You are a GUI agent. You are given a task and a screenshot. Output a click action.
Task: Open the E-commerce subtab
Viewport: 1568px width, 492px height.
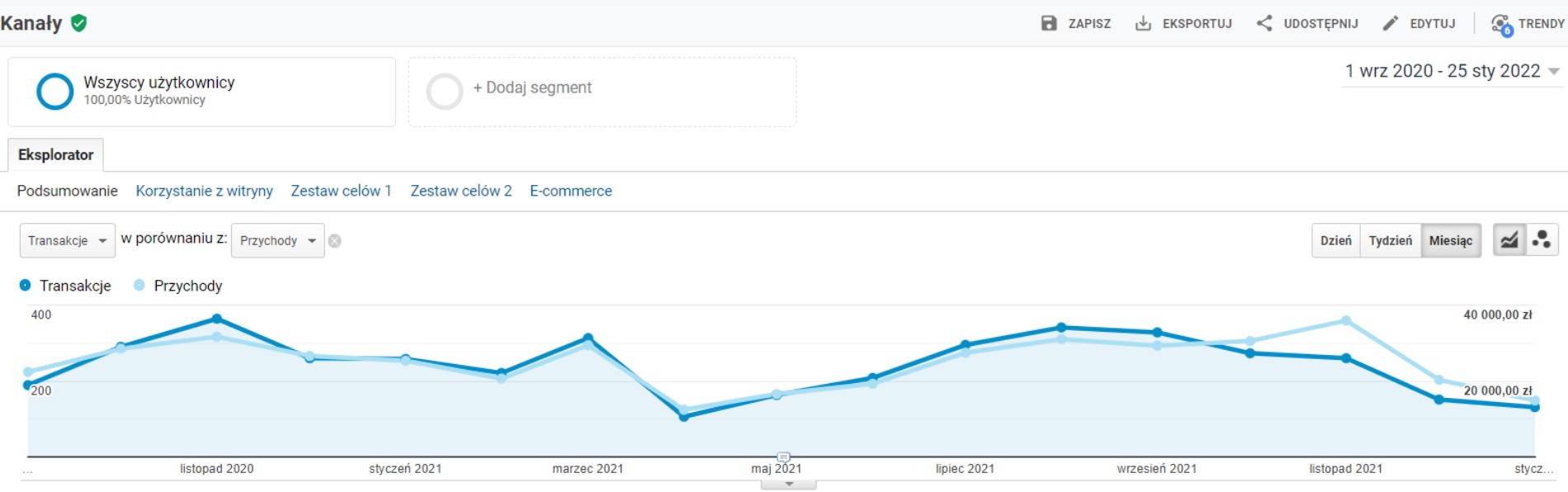point(571,191)
